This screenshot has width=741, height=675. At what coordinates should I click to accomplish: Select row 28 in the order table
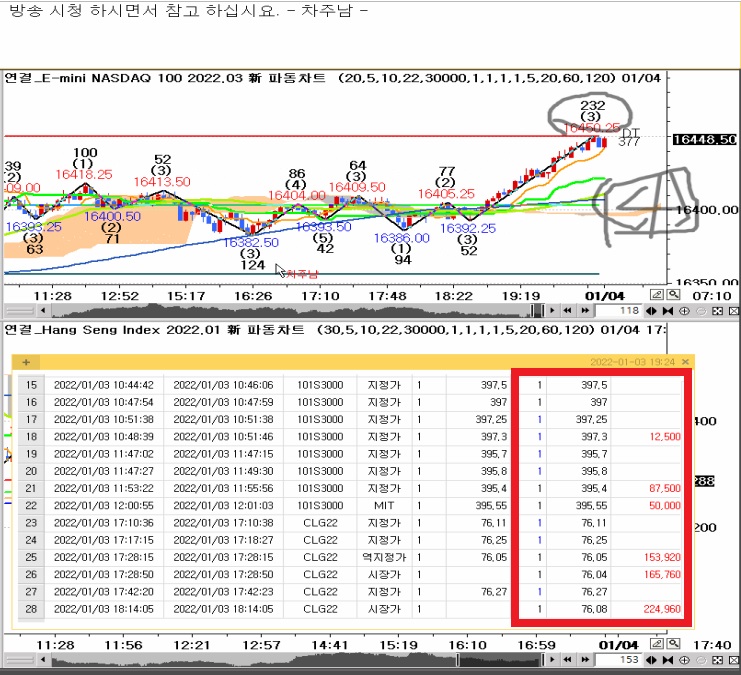click(30, 609)
